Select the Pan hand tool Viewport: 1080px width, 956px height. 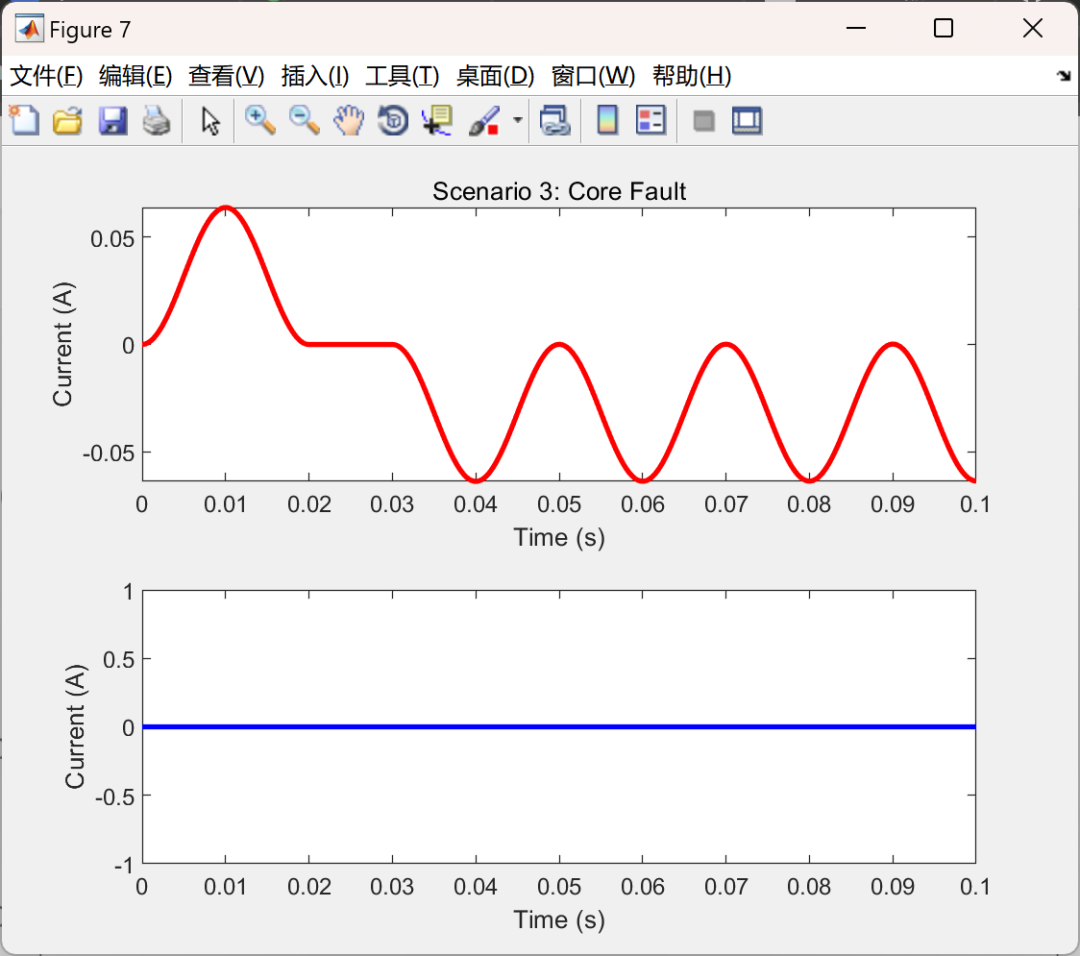click(349, 121)
